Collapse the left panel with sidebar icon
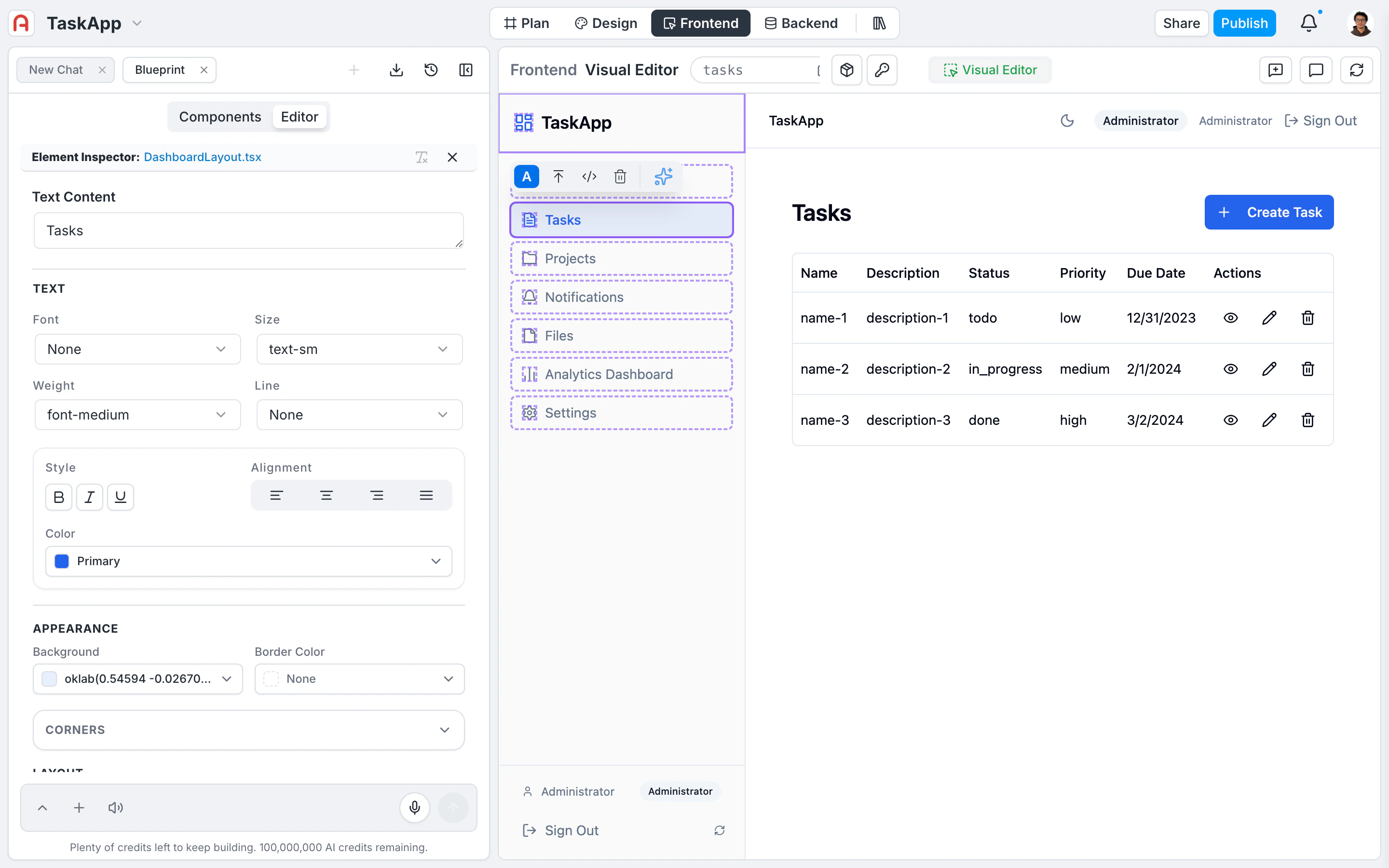The width and height of the screenshot is (1389, 868). click(466, 70)
